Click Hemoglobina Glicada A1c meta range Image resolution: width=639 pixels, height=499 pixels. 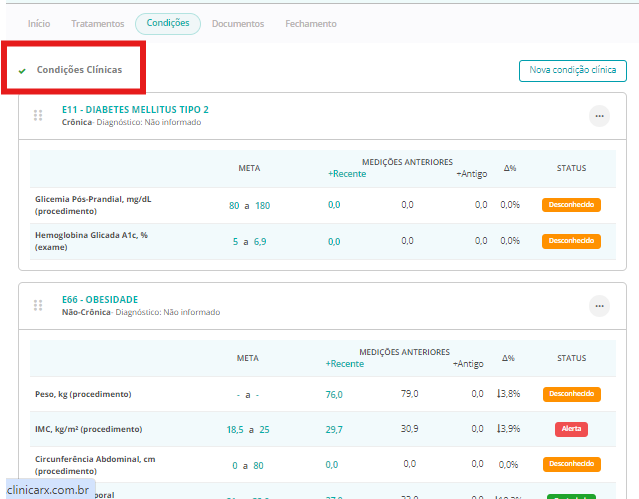coord(249,241)
